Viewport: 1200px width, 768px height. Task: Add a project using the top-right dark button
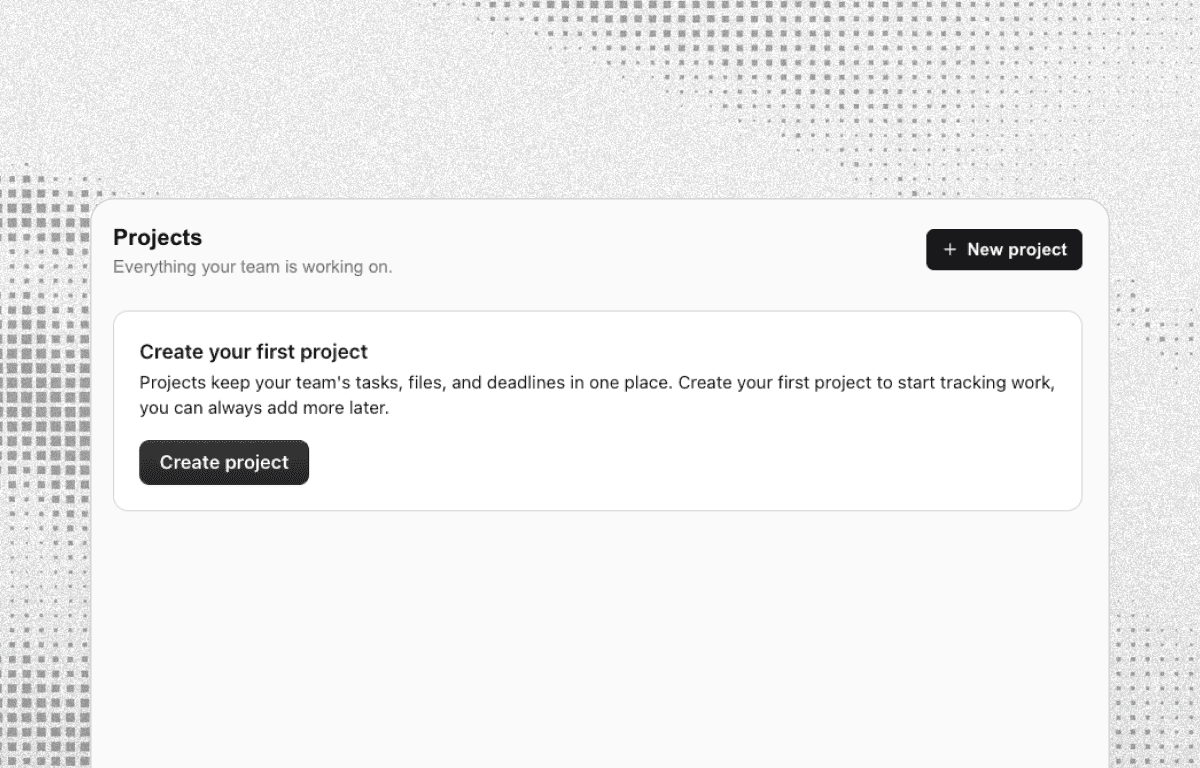pos(1004,250)
